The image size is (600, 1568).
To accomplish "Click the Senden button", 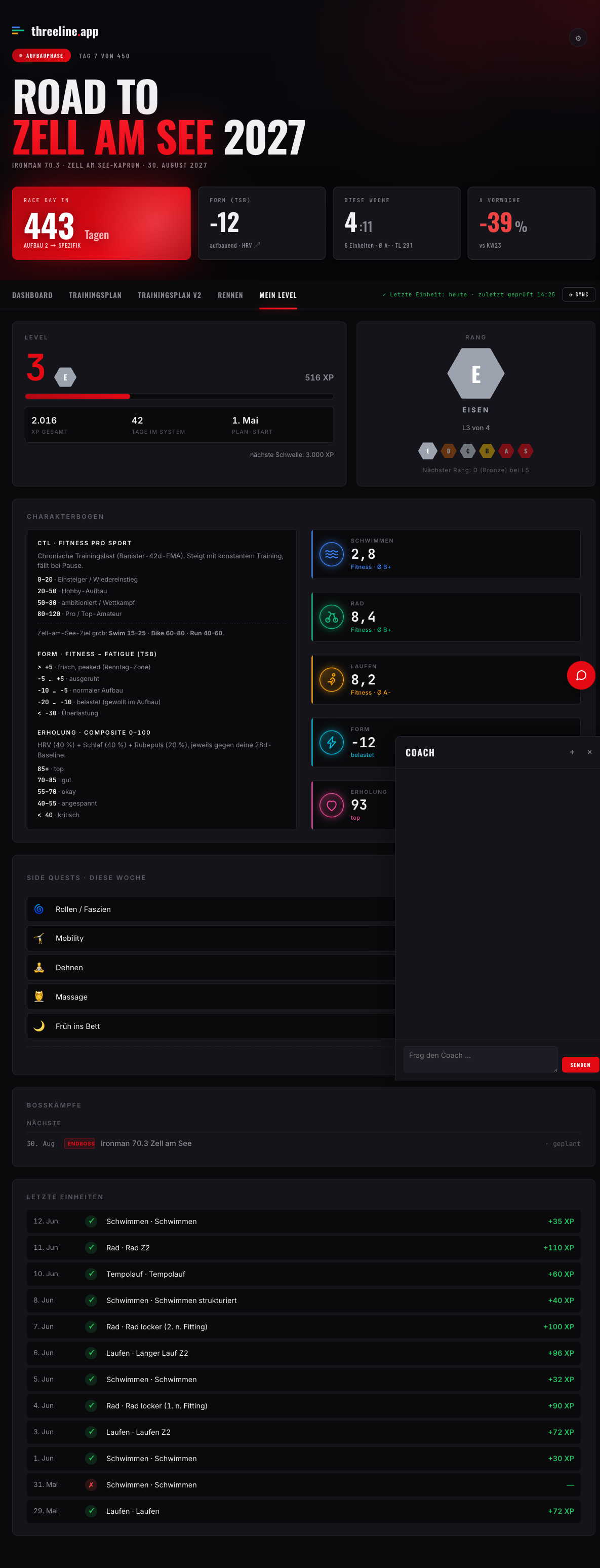I will pyautogui.click(x=581, y=1064).
